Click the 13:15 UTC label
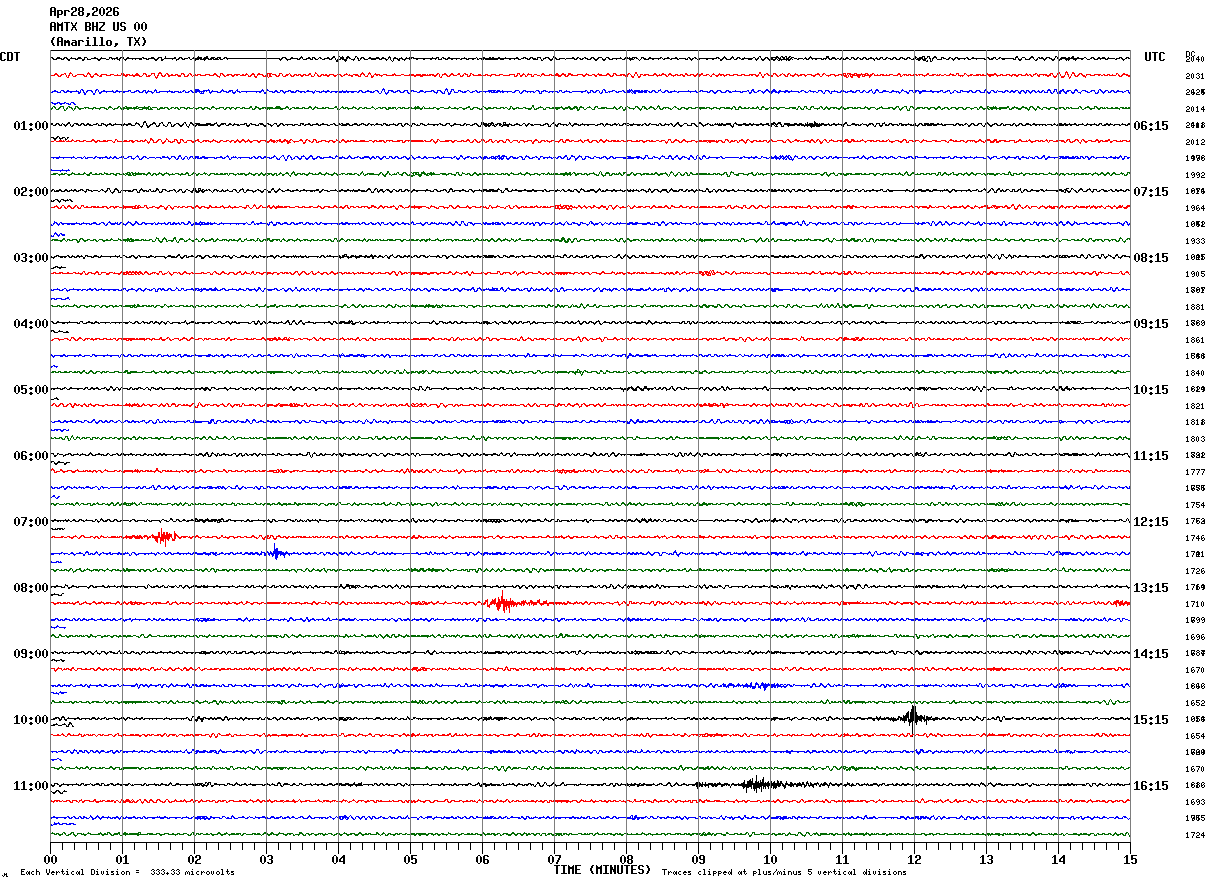Image resolution: width=1210 pixels, height=886 pixels. pos(1151,588)
